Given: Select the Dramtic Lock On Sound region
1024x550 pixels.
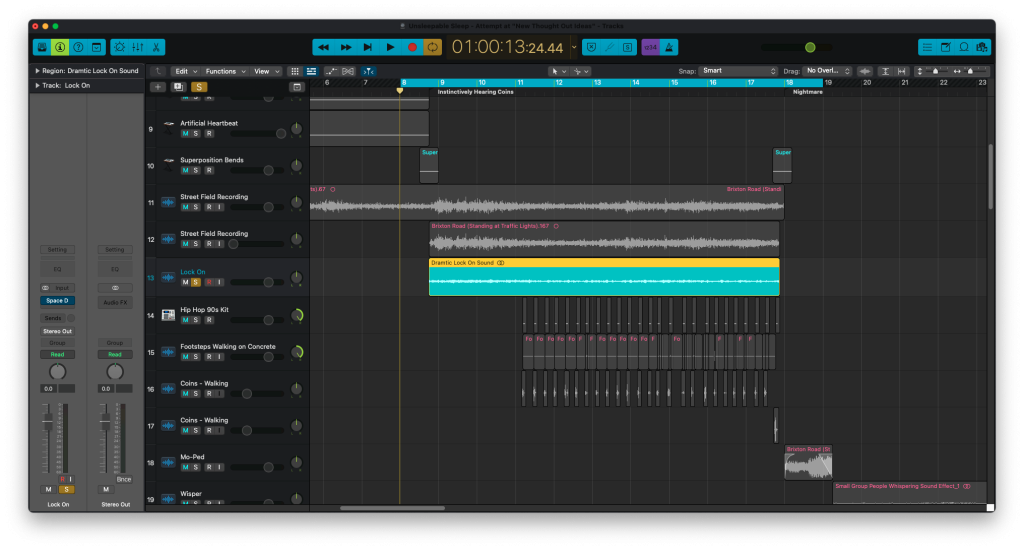Looking at the screenshot, I should (x=604, y=278).
